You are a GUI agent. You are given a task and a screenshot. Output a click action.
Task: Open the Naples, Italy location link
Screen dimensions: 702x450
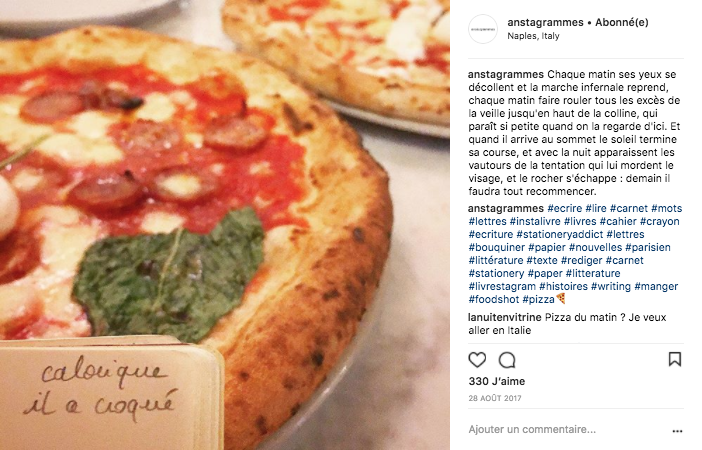[533, 36]
